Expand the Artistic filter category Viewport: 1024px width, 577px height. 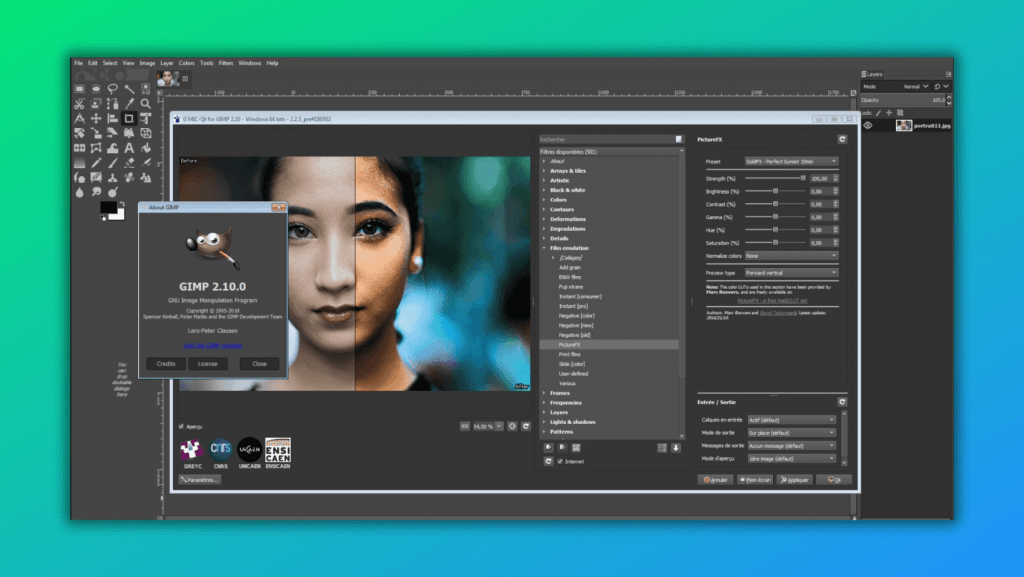544,180
